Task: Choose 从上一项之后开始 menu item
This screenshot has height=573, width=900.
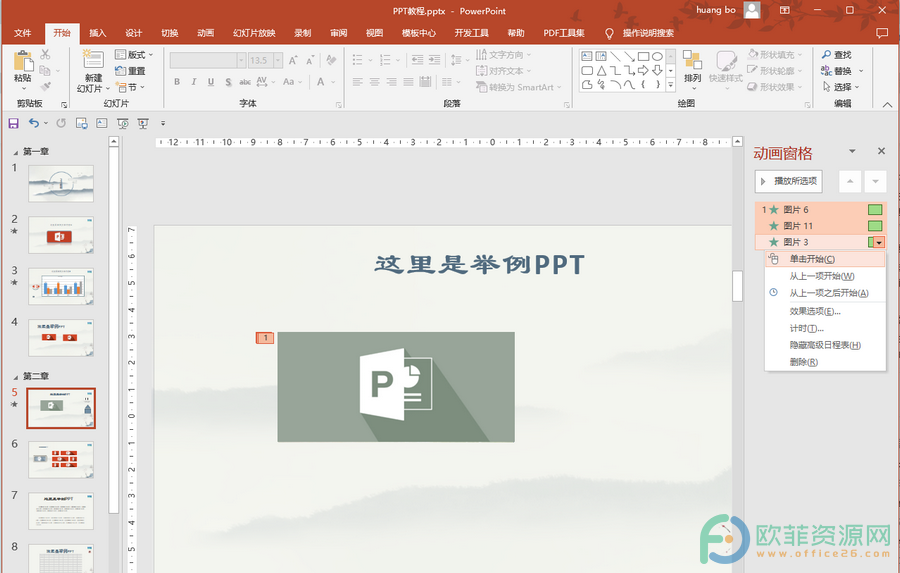Action: tap(825, 293)
